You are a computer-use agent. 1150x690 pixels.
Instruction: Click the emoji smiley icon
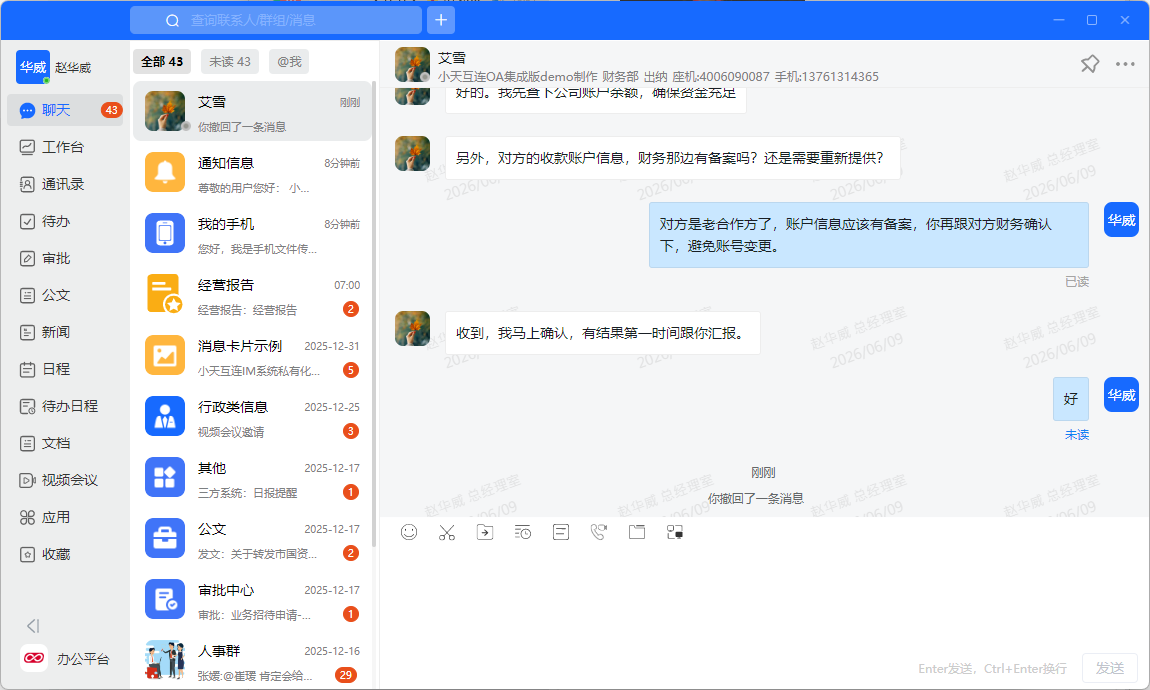point(409,532)
